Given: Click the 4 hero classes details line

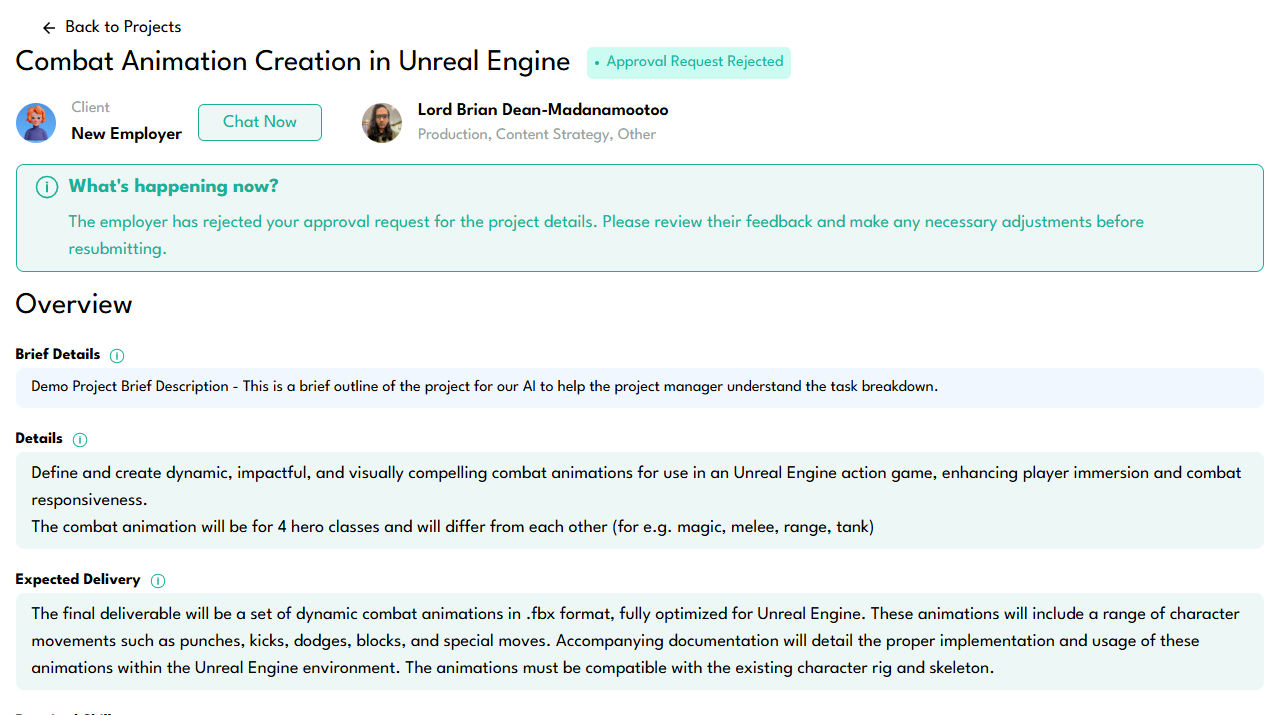Looking at the screenshot, I should click(453, 526).
